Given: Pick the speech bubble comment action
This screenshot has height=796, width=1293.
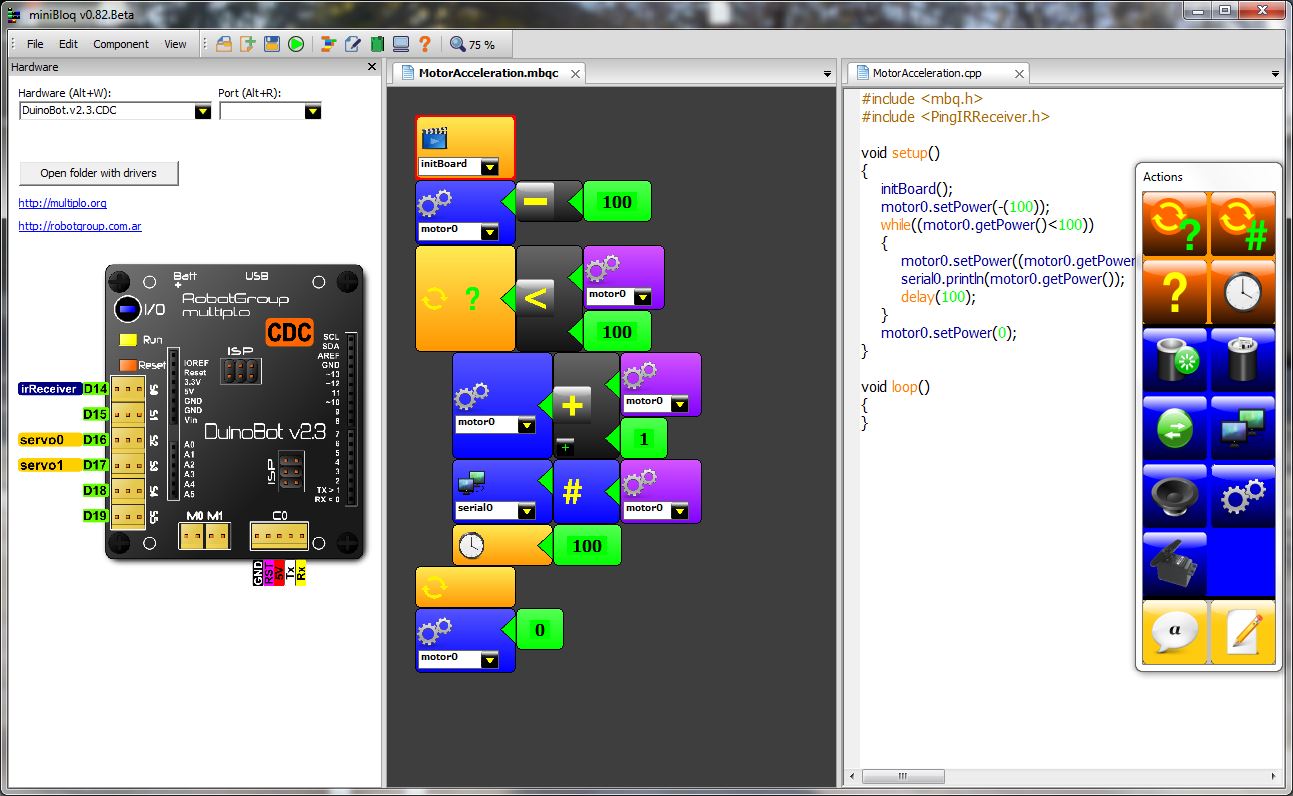Looking at the screenshot, I should coord(1175,632).
